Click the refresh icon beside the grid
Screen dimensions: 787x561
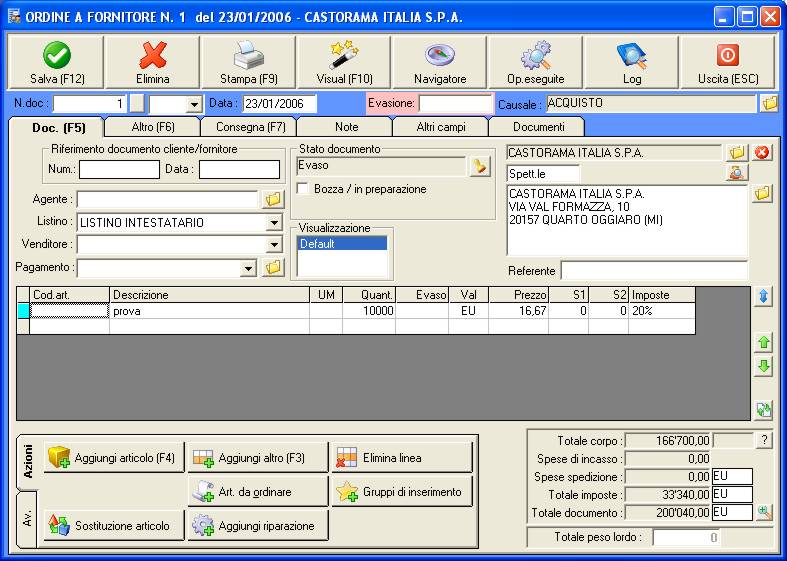(x=763, y=410)
